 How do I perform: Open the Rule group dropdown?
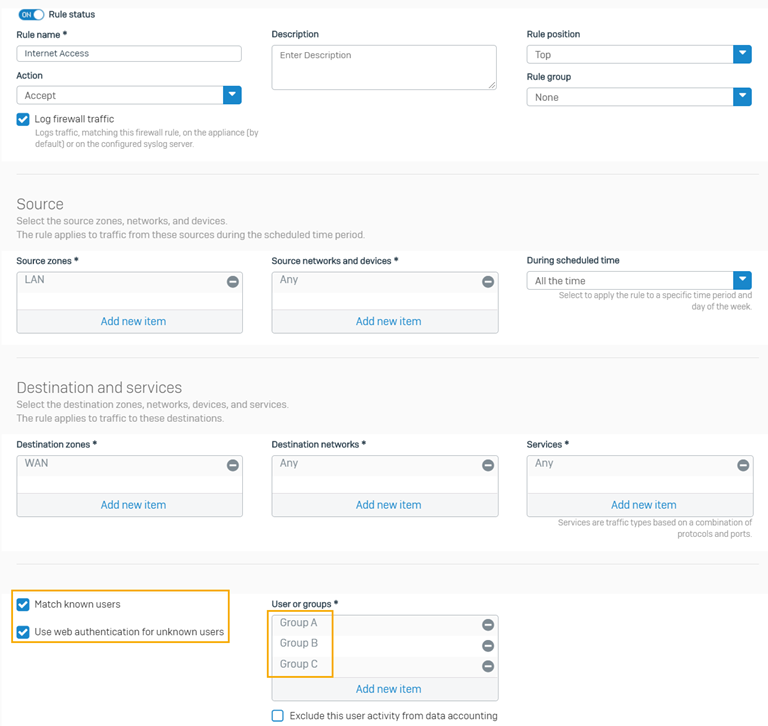pos(742,97)
